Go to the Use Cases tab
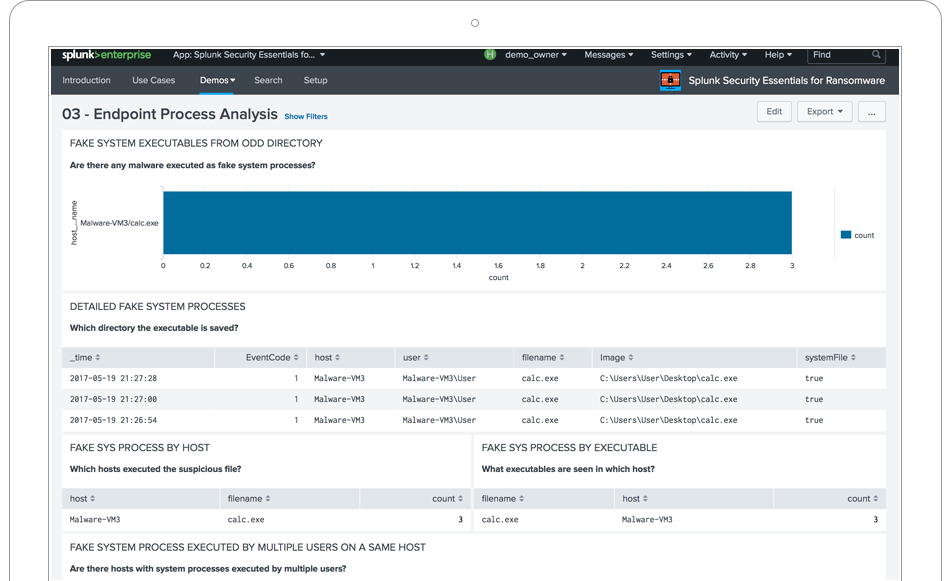 click(x=153, y=80)
